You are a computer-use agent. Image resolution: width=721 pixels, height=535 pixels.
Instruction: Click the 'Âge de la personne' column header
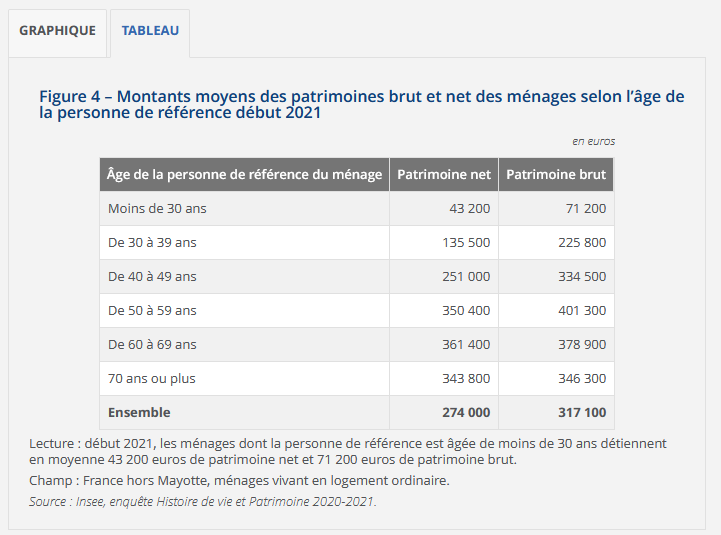[244, 174]
